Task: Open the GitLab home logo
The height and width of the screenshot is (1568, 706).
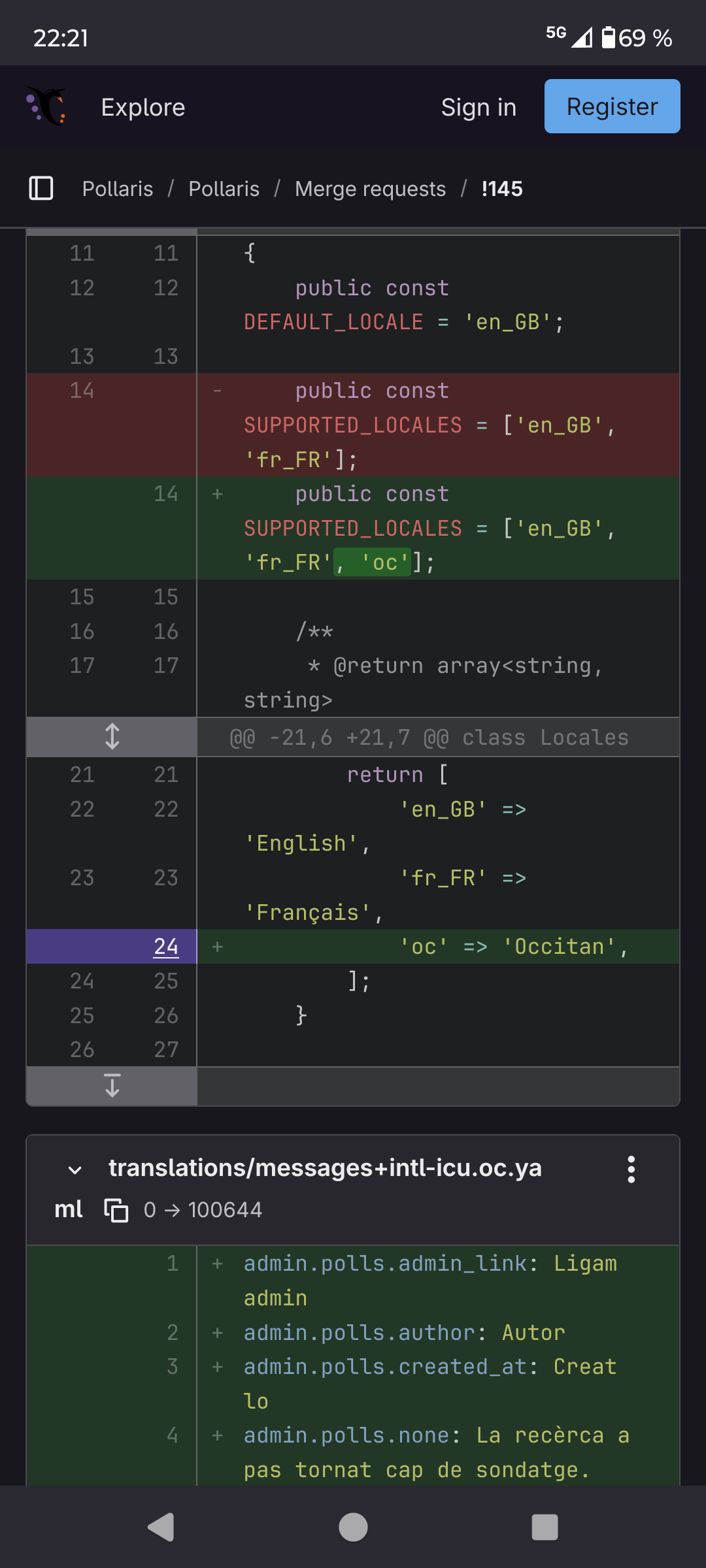Action: pos(46,106)
